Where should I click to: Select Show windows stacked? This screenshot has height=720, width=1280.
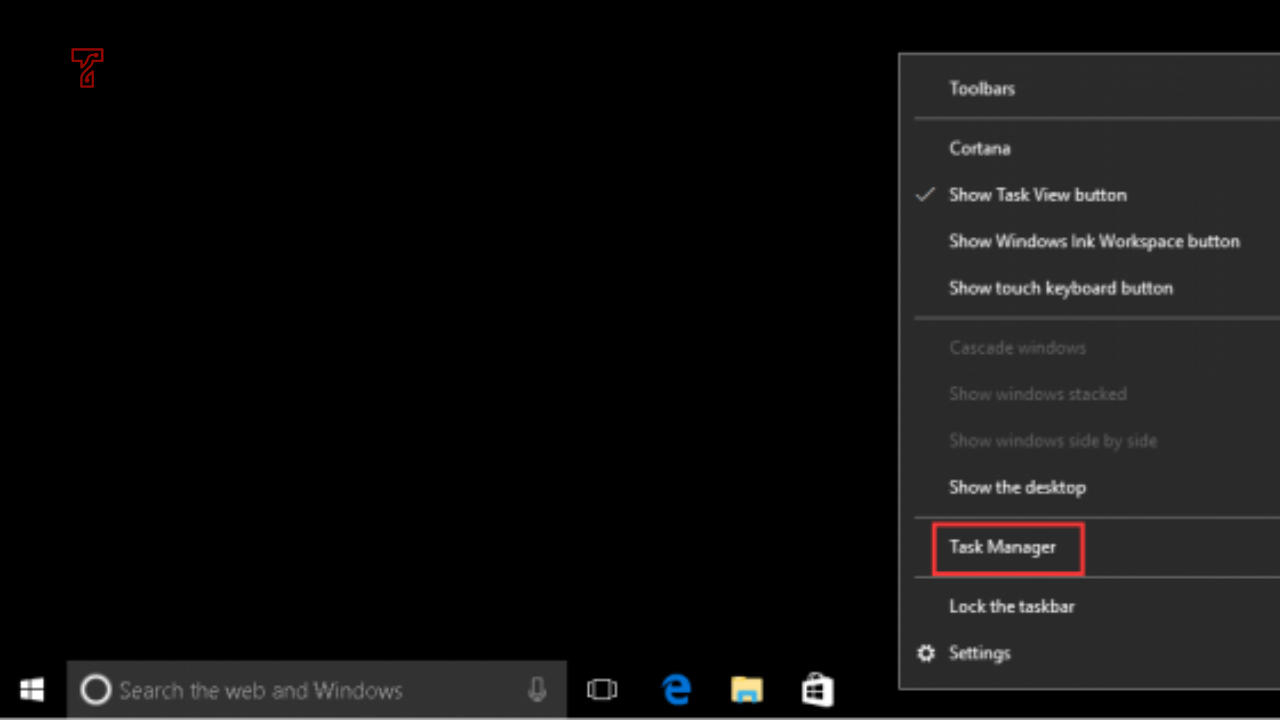click(x=1037, y=394)
